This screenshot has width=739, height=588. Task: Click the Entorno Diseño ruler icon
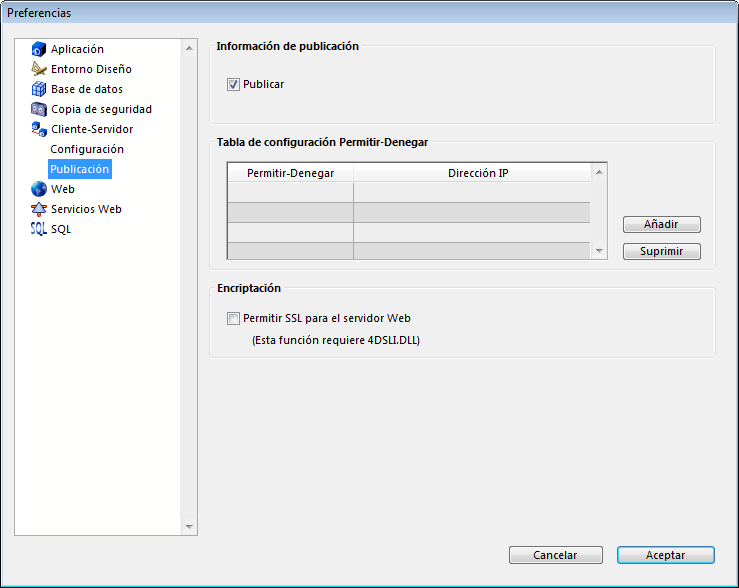[x=39, y=69]
